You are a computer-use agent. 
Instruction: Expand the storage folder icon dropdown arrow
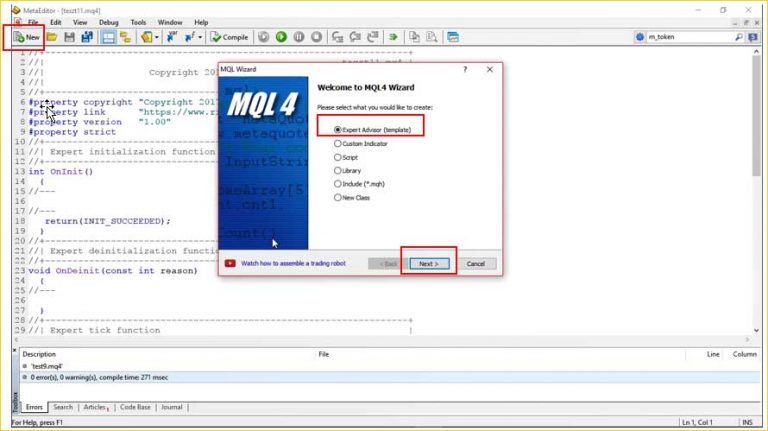click(x=157, y=37)
